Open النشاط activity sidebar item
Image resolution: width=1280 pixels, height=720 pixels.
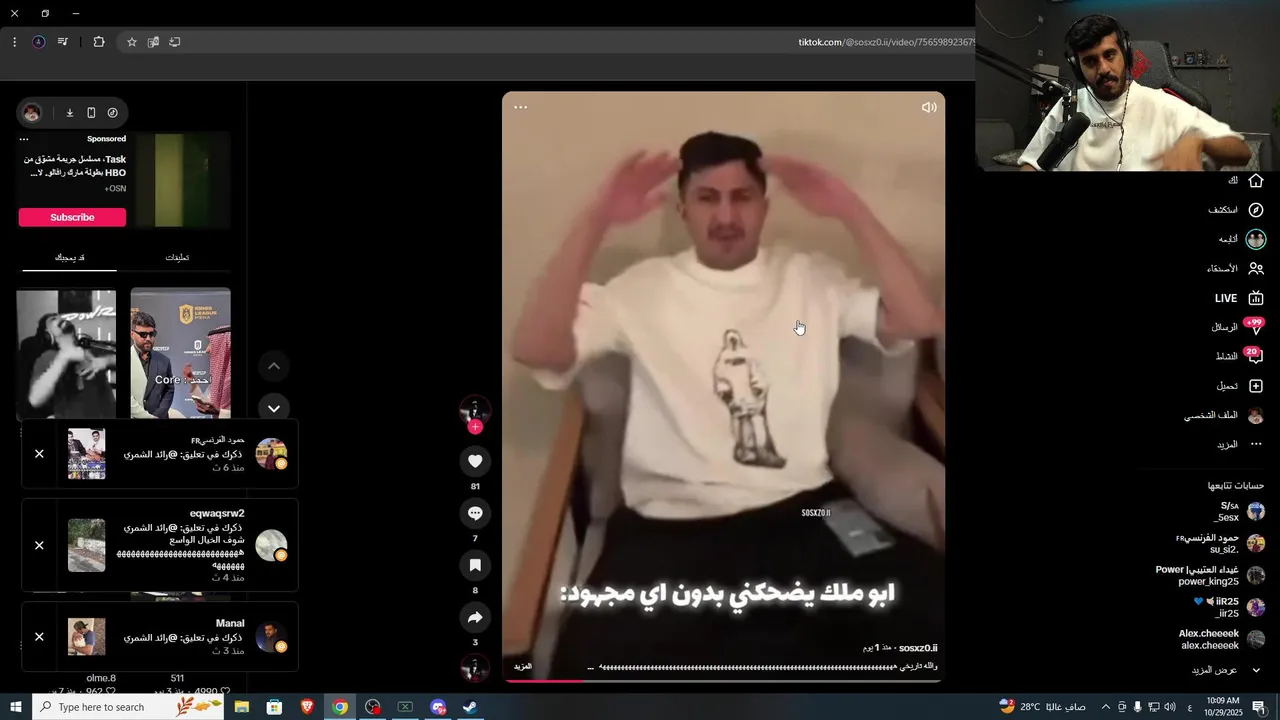pos(1239,356)
